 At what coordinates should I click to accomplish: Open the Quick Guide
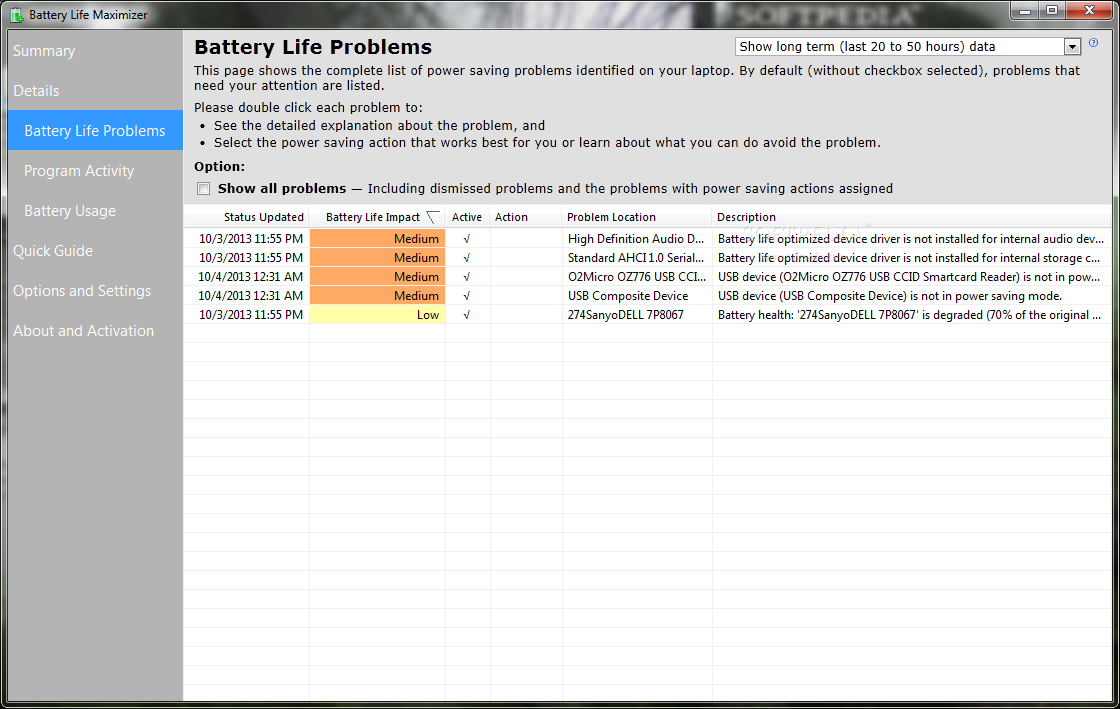pos(53,251)
